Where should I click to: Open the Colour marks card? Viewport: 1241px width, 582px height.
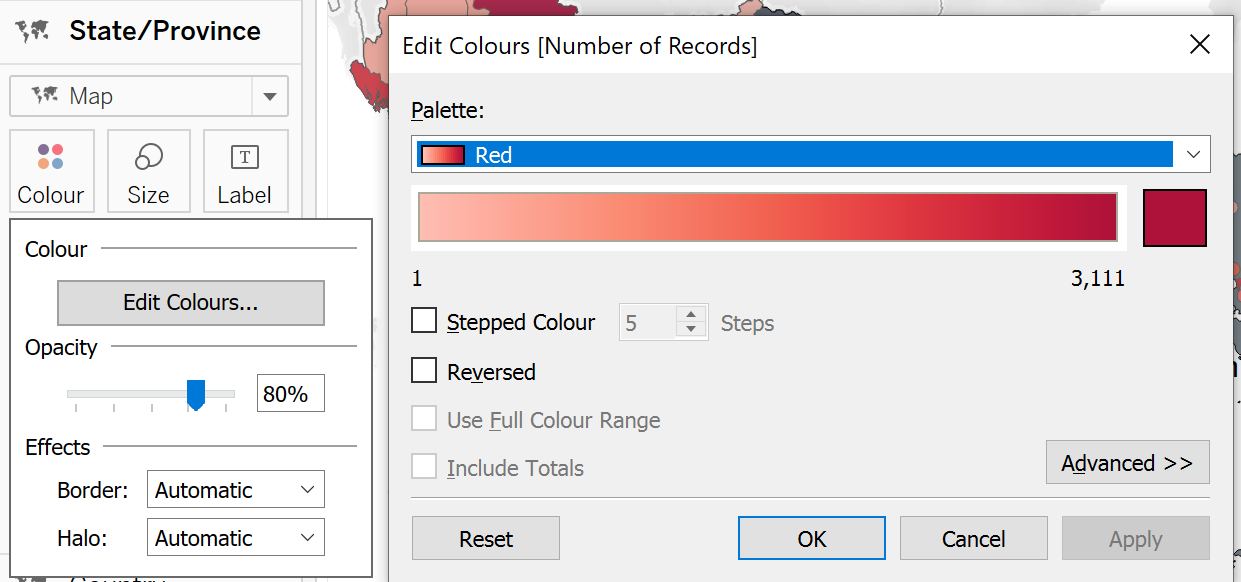[51, 171]
